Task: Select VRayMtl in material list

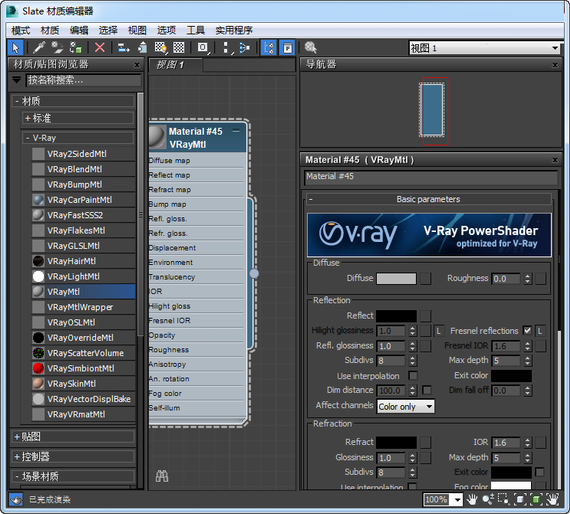Action: tap(83, 292)
